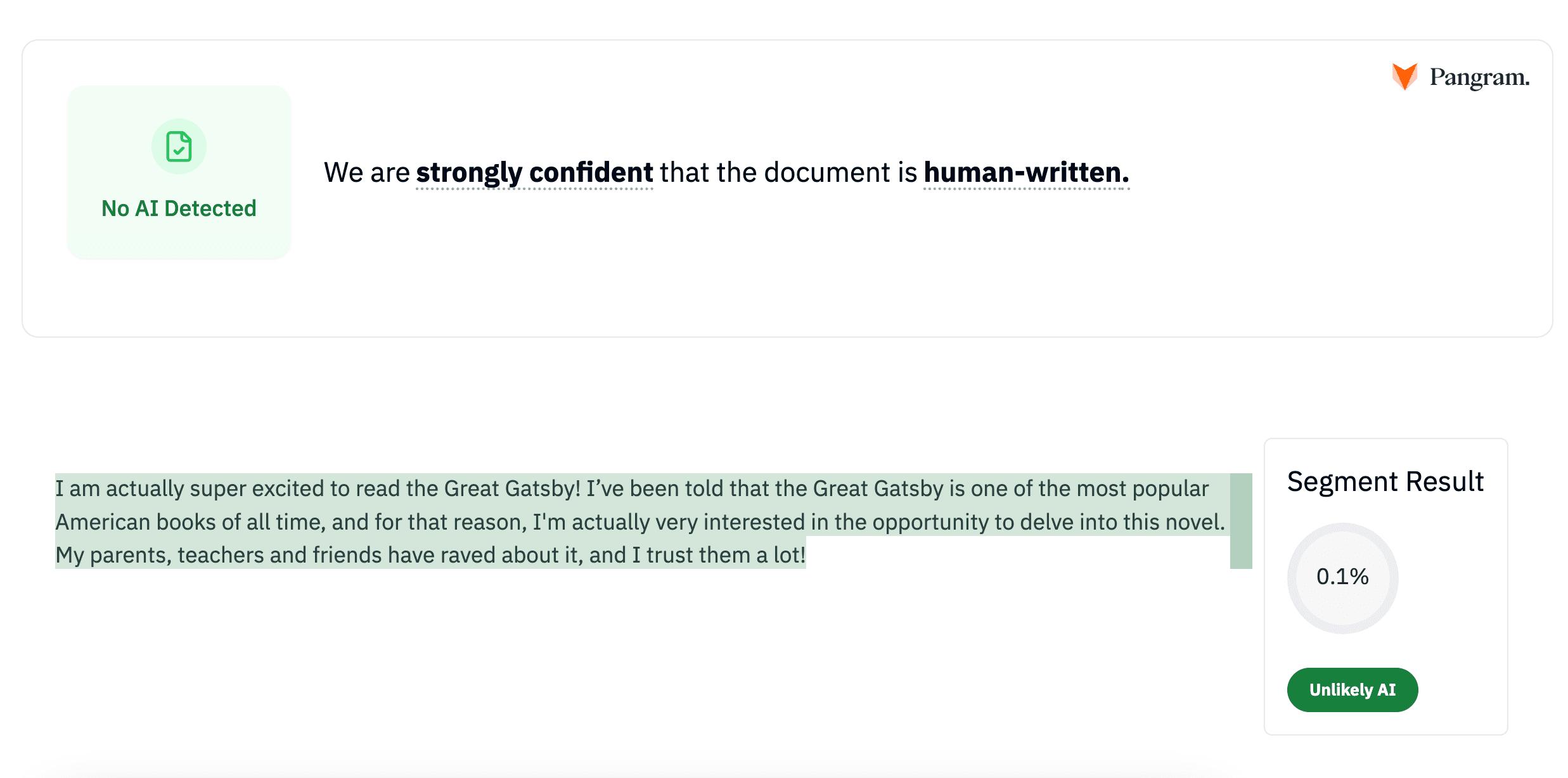Select the dark green segment marker bar
The height and width of the screenshot is (778, 1568).
tap(1240, 521)
